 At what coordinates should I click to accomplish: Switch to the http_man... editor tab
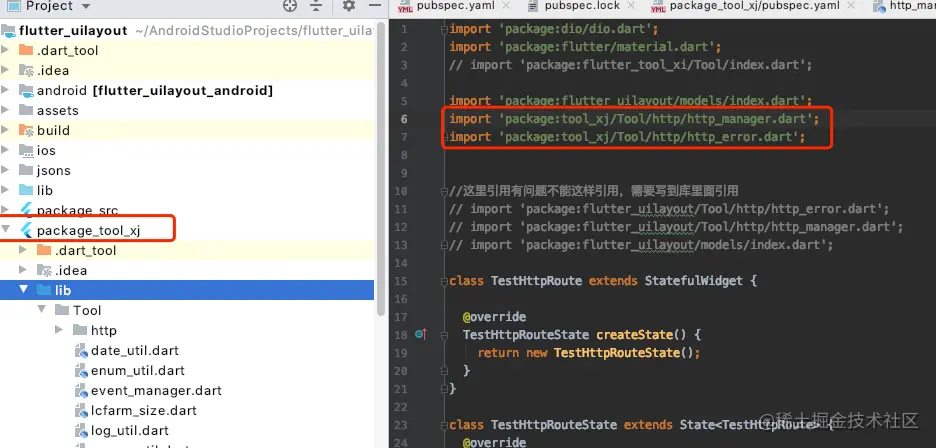(904, 6)
